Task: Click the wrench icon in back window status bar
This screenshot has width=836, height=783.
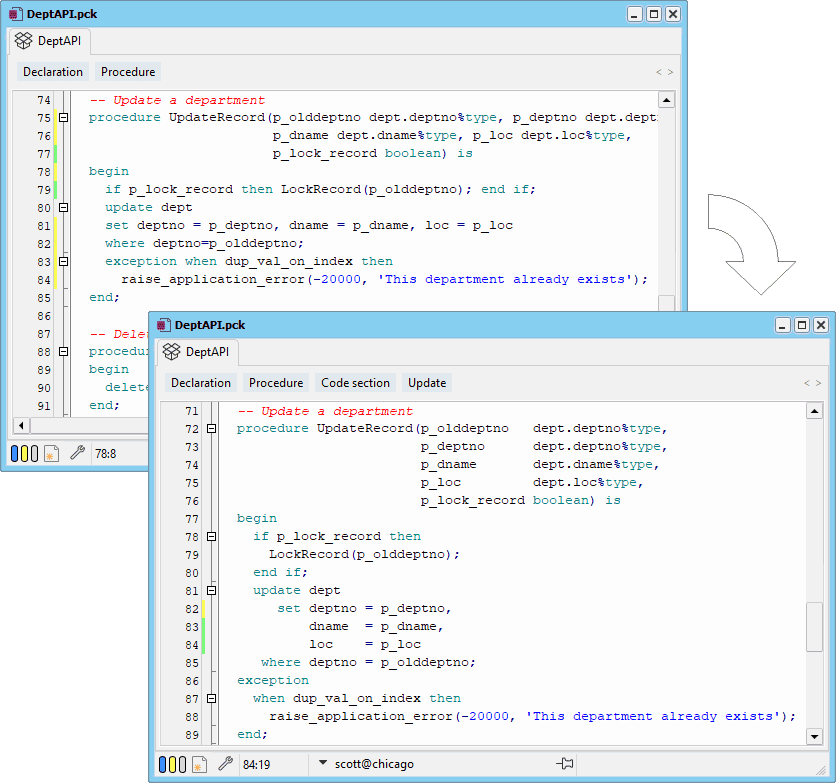Action: point(78,453)
